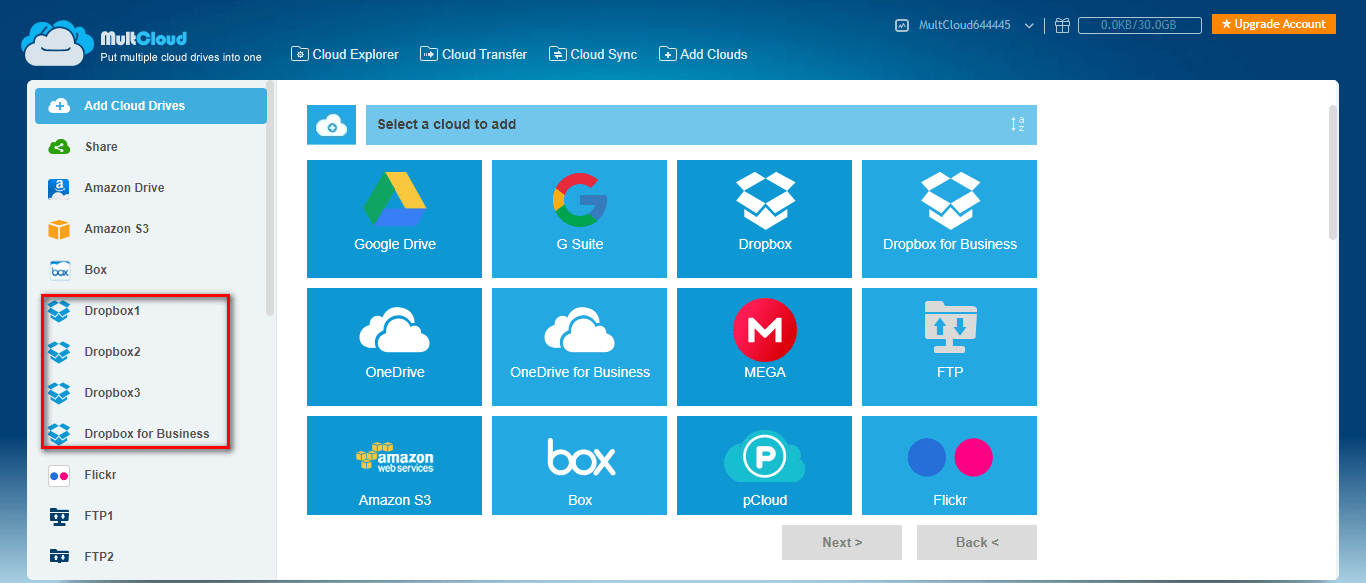1366x583 pixels.
Task: Select Amazon S3 in the sidebar
Action: (x=116, y=229)
